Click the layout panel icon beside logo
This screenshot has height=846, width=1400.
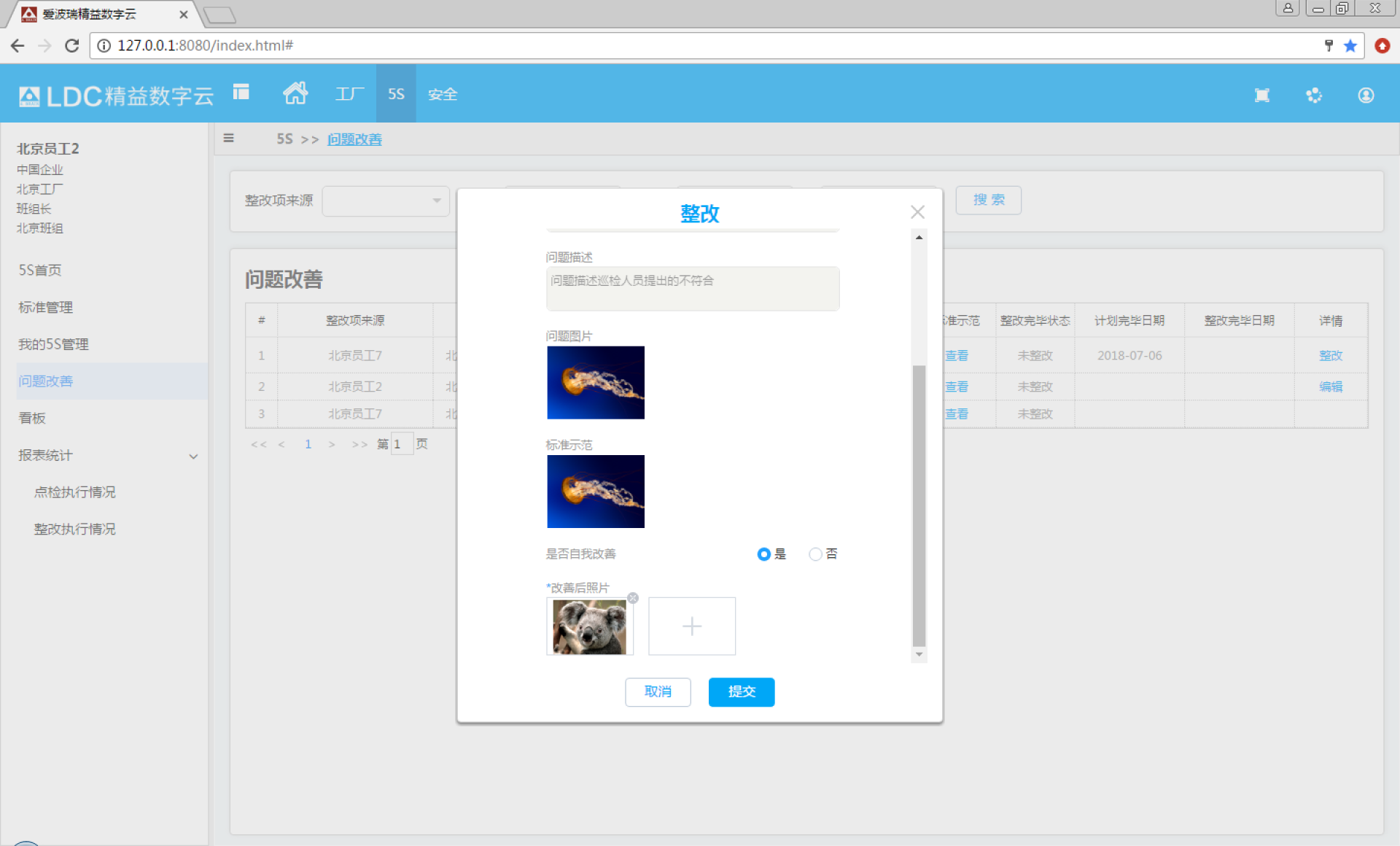(x=241, y=92)
